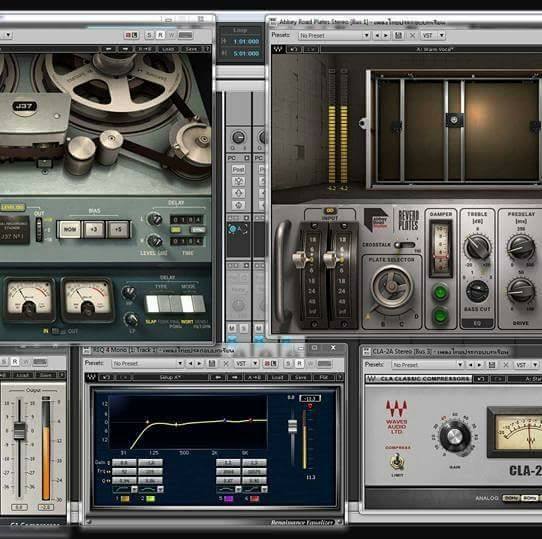Delete preset X icon in Abbey Road Plates
Screen dimensions: 542x539
point(412,35)
